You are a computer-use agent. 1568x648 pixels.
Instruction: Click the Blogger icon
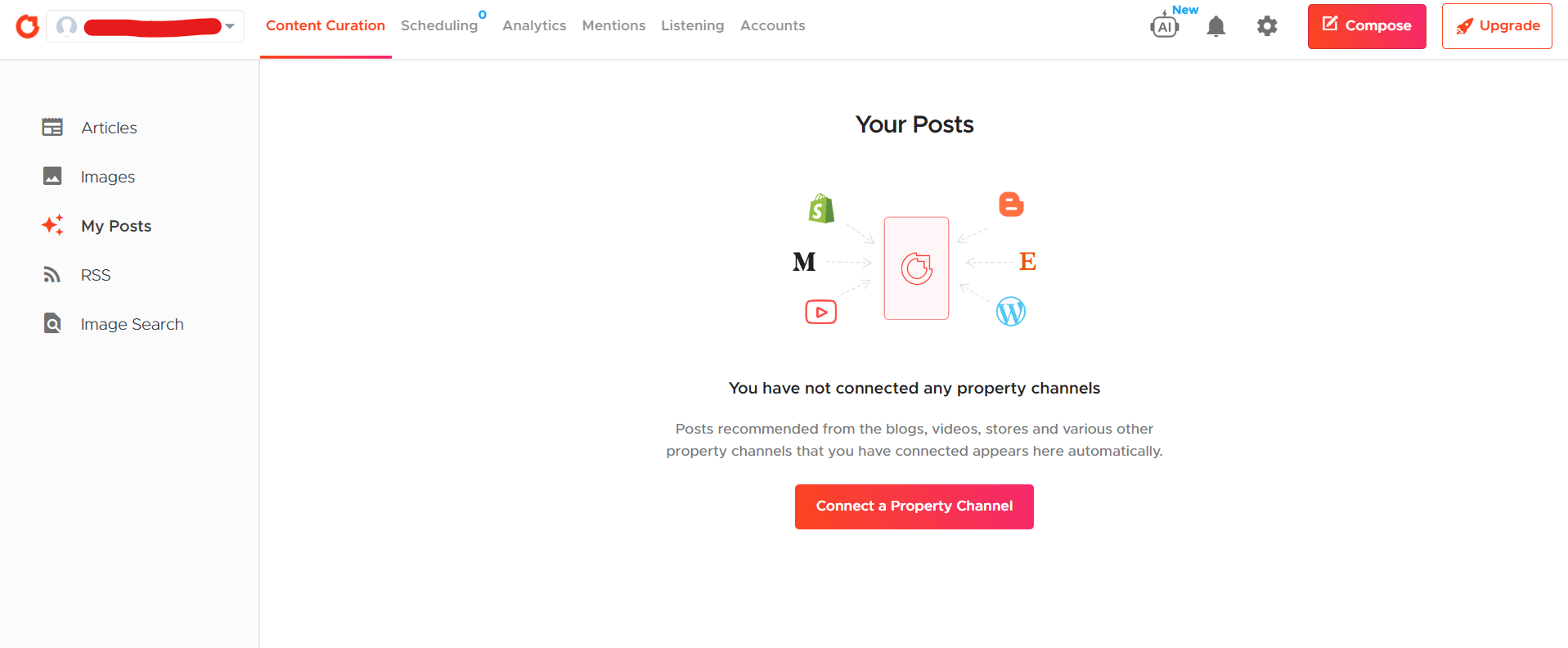1012,205
